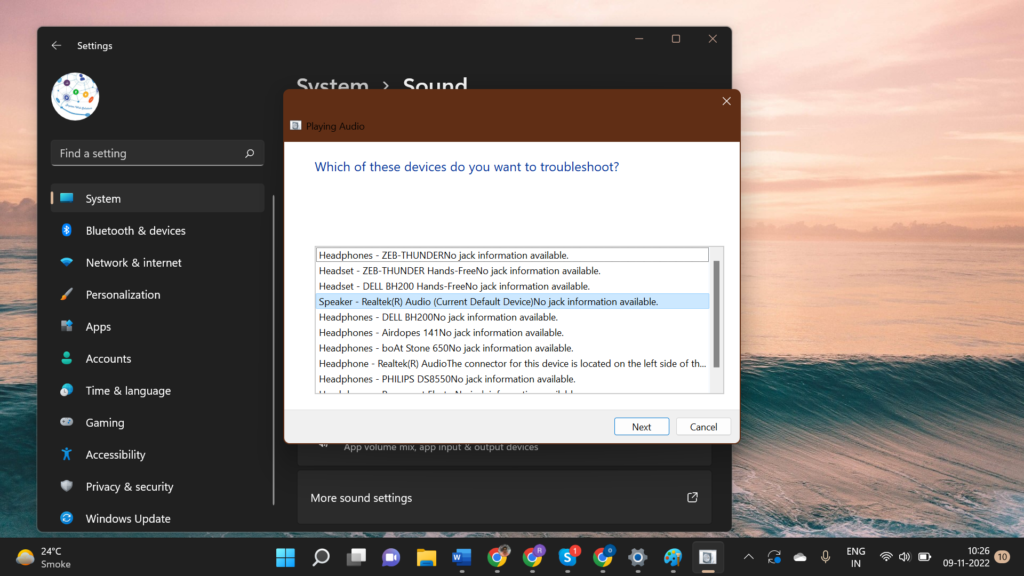Screen dimensions: 1024x576
Task: Click the Bluetooth icon in sidebar
Action: point(67,230)
